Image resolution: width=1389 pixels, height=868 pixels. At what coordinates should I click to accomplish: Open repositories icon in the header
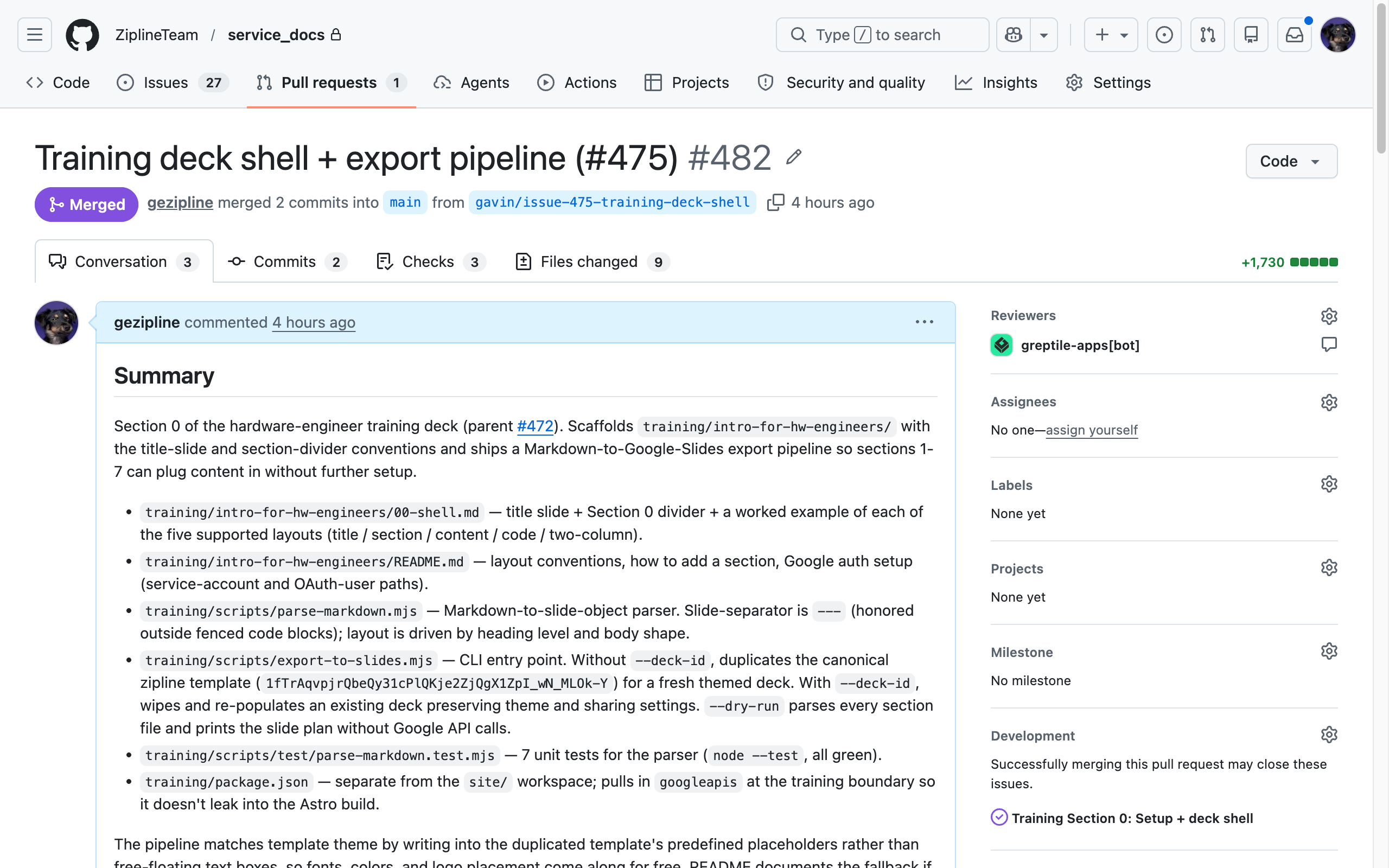[1251, 35]
